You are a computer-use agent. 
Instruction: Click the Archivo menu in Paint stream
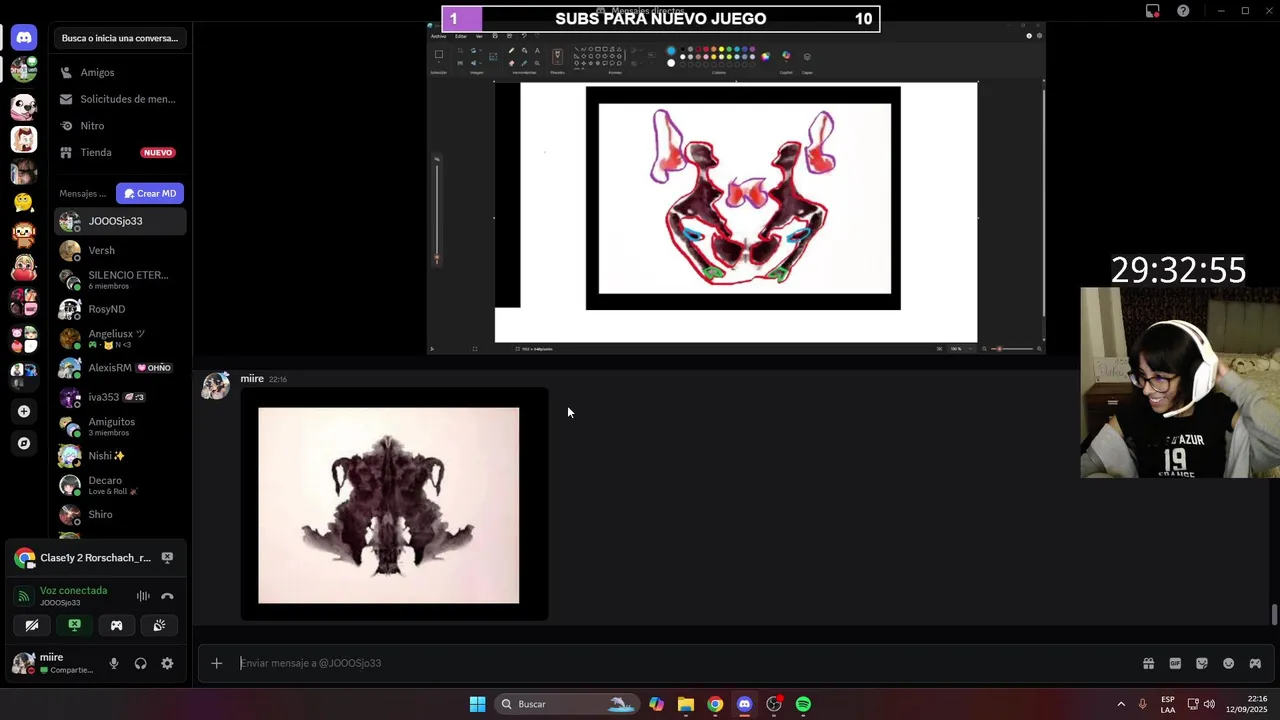click(439, 36)
